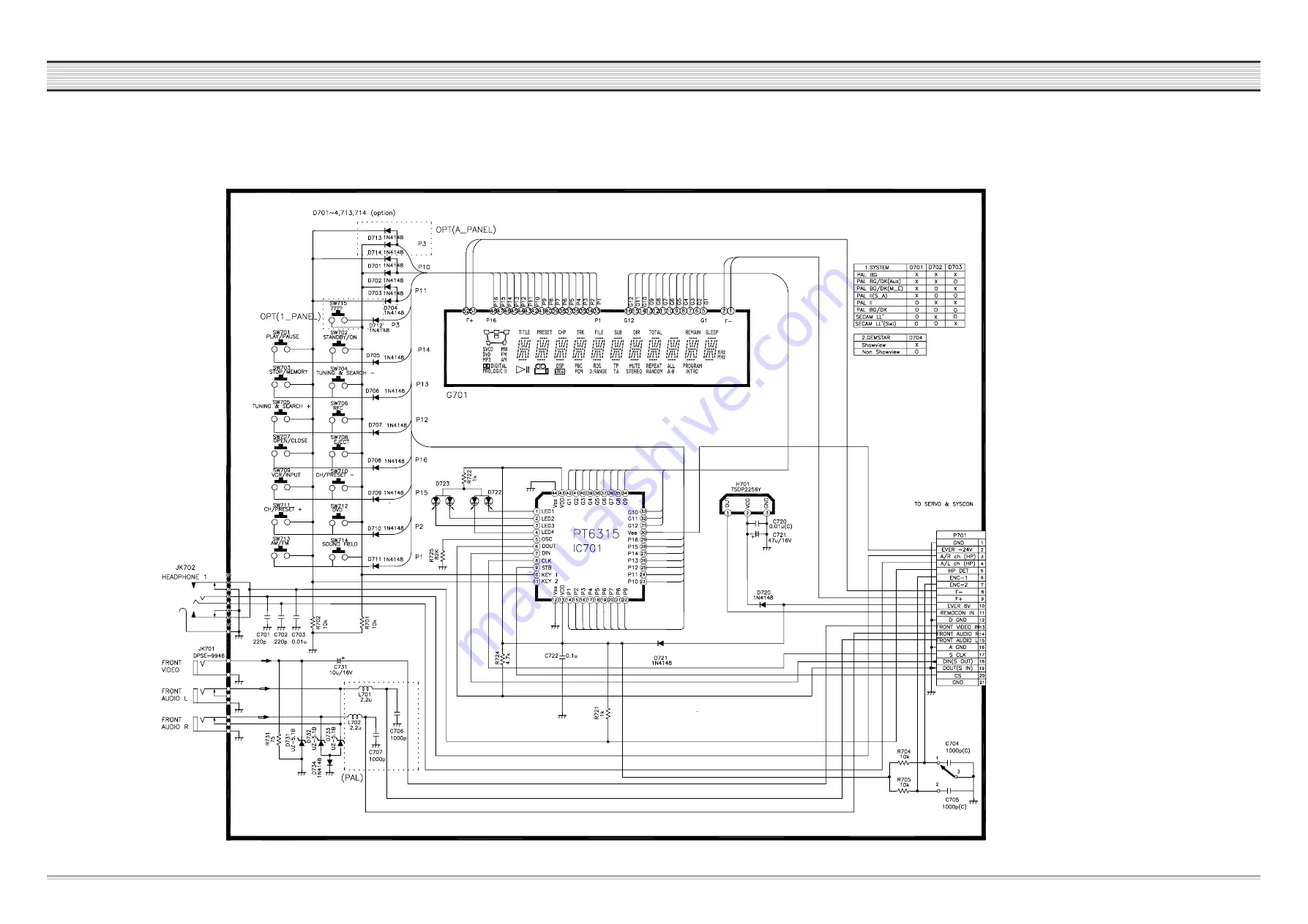1308x924 pixels.
Task: Click the DIN(S OUT) pin row
Action: click(961, 661)
